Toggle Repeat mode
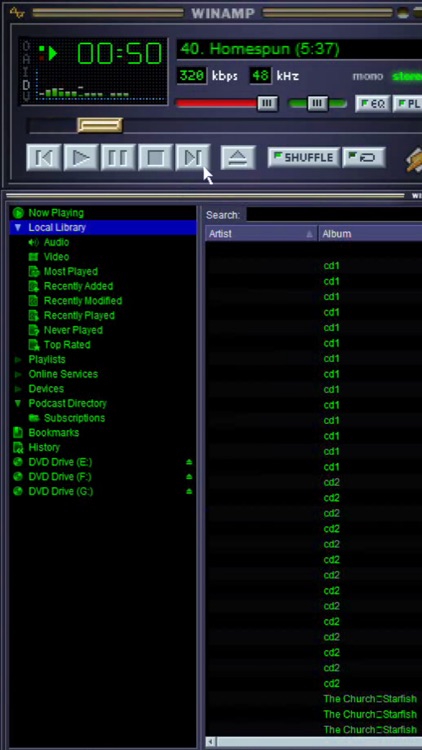Viewport: 422px width, 750px height. tap(364, 158)
